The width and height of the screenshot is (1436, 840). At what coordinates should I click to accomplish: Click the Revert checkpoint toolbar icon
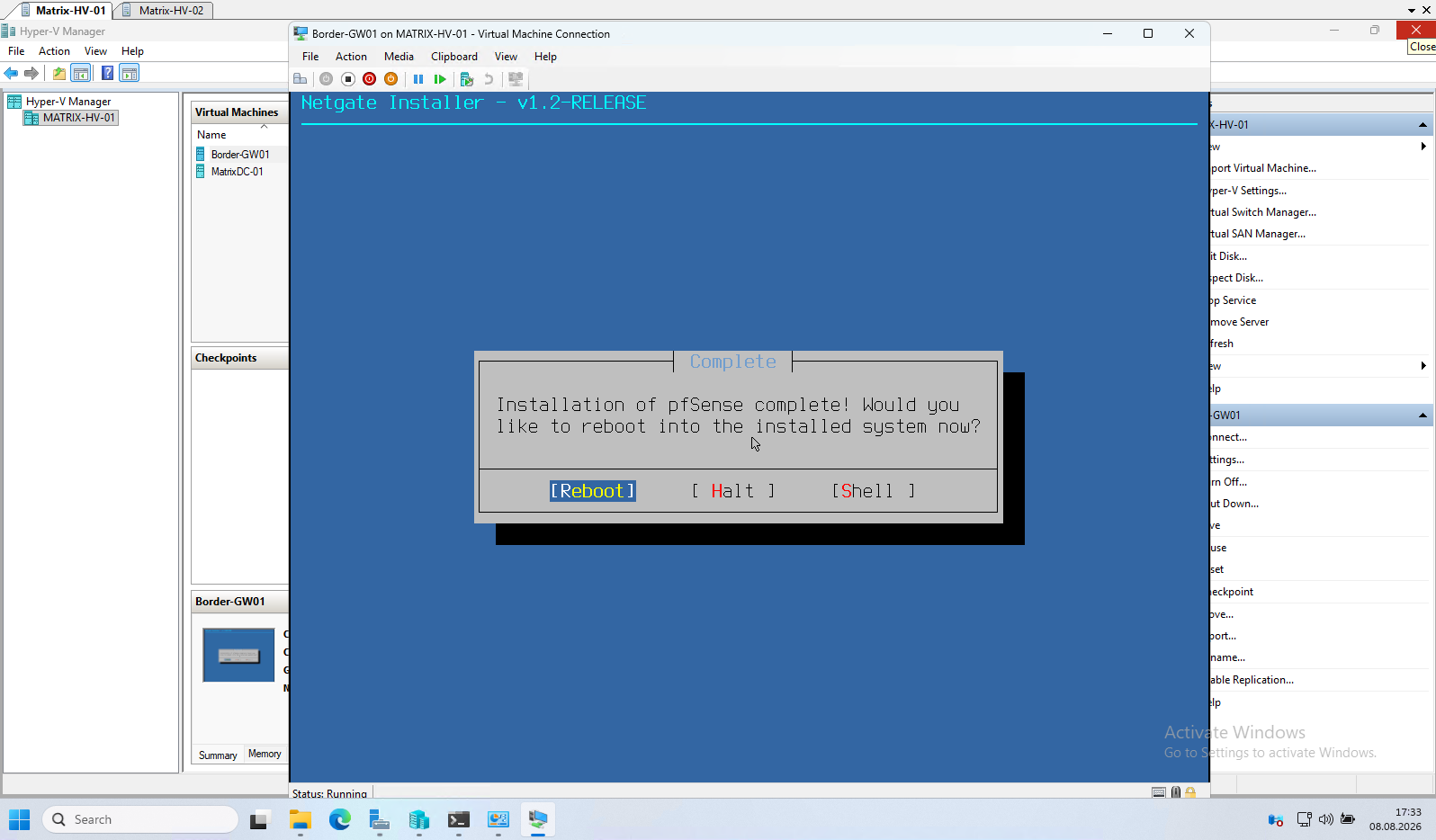489,79
